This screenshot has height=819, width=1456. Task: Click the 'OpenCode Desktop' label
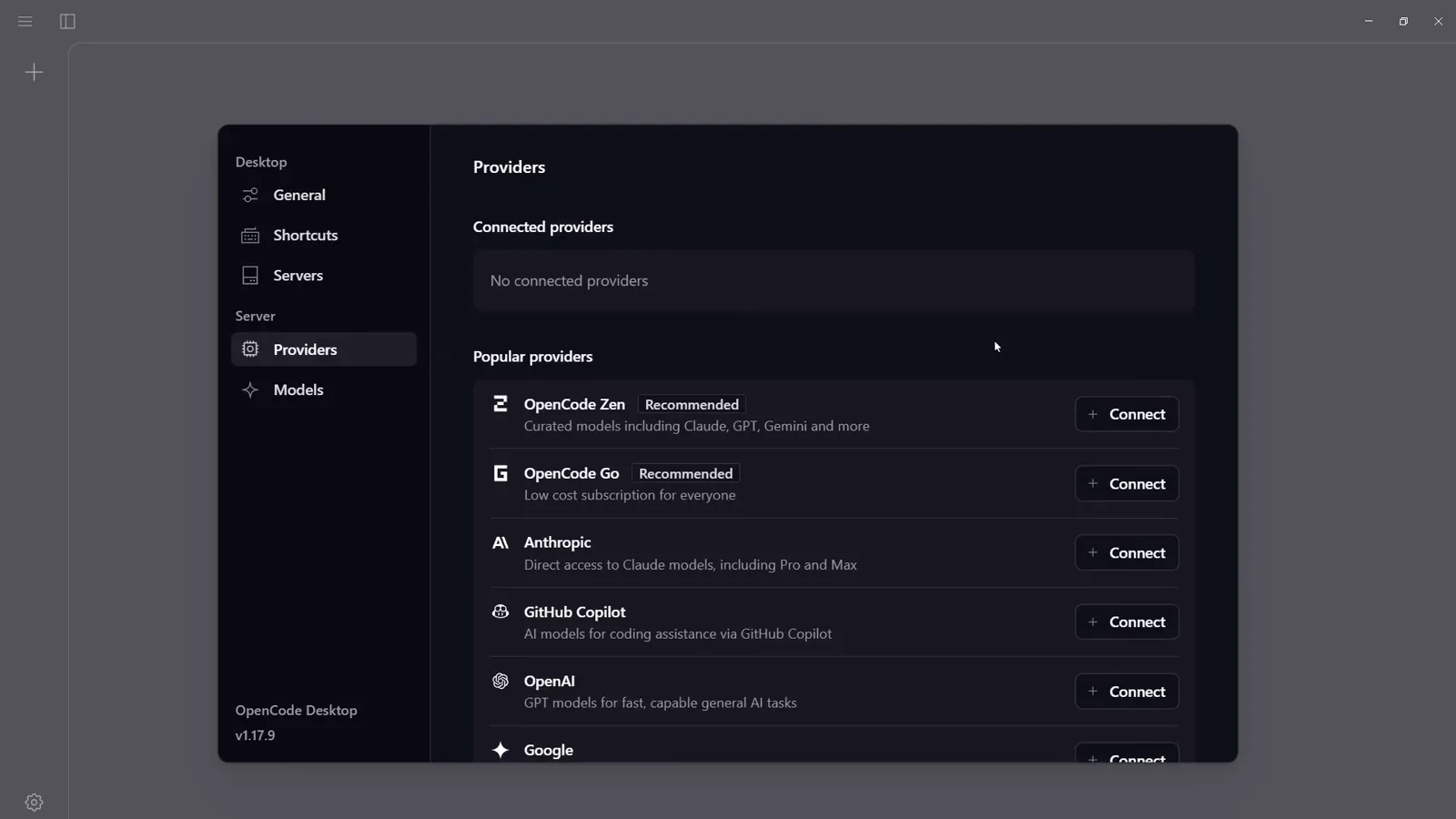click(x=296, y=710)
